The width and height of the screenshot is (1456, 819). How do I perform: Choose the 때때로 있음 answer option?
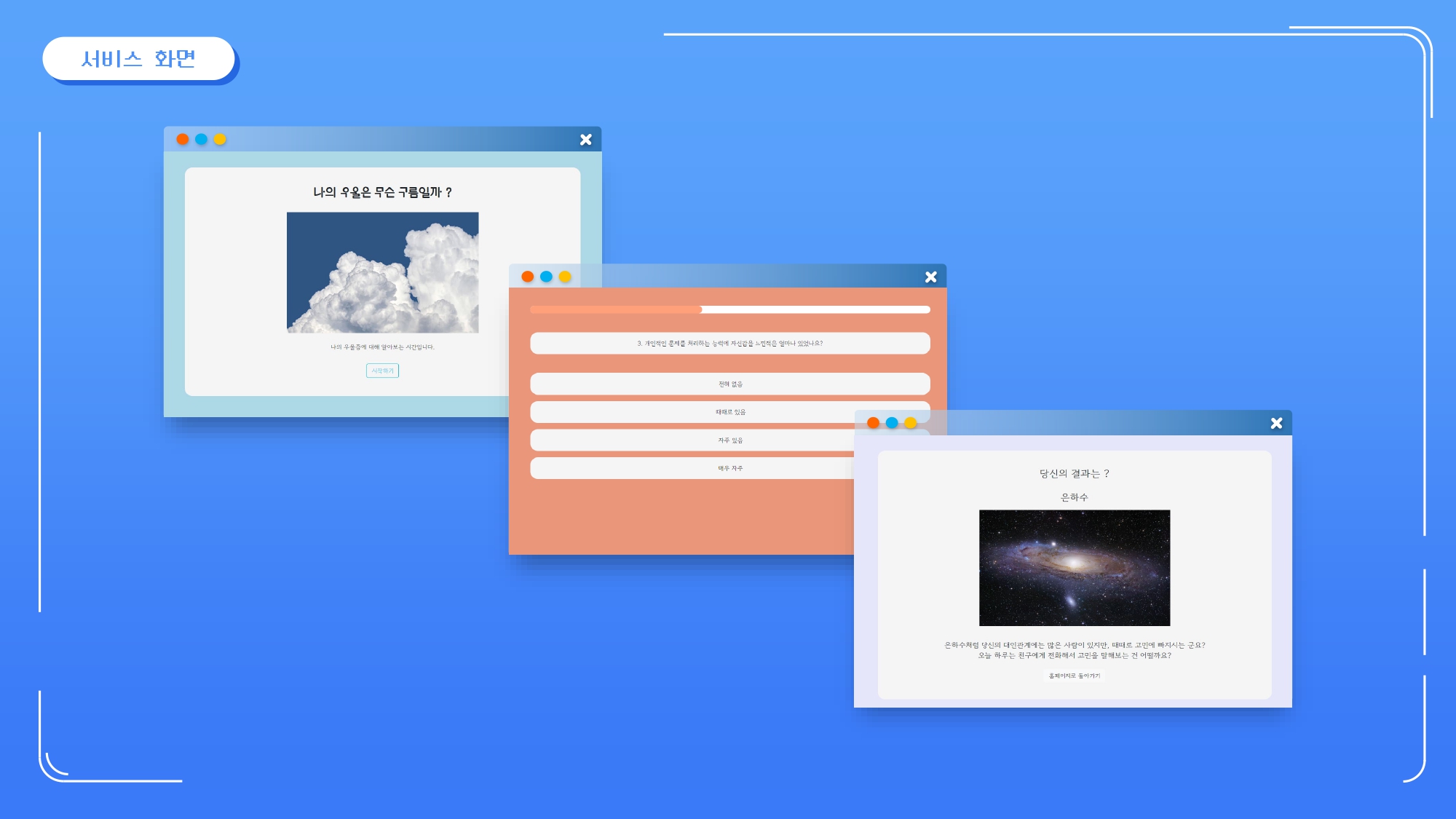729,412
